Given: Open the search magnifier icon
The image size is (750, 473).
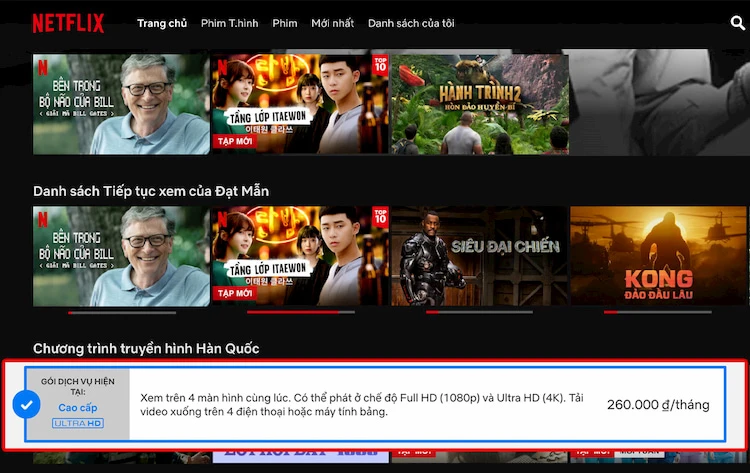Looking at the screenshot, I should (738, 22).
